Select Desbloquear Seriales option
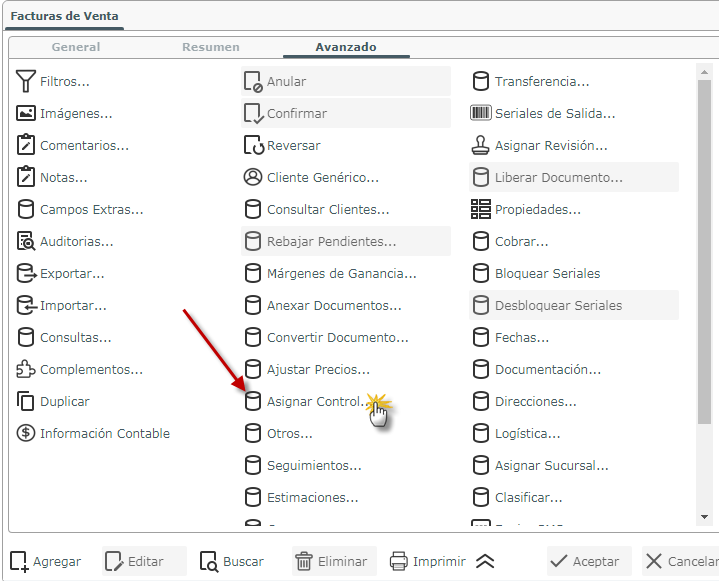This screenshot has width=719, height=581. click(x=574, y=305)
